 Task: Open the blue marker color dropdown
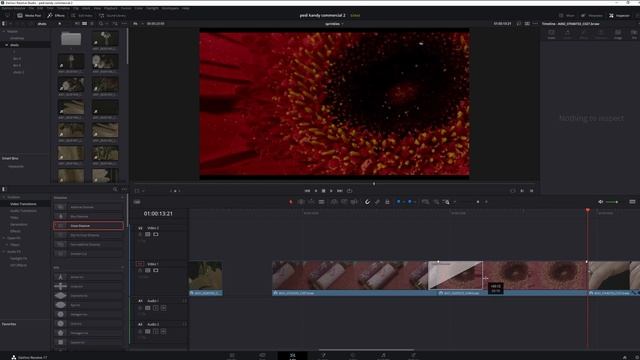tap(415, 202)
